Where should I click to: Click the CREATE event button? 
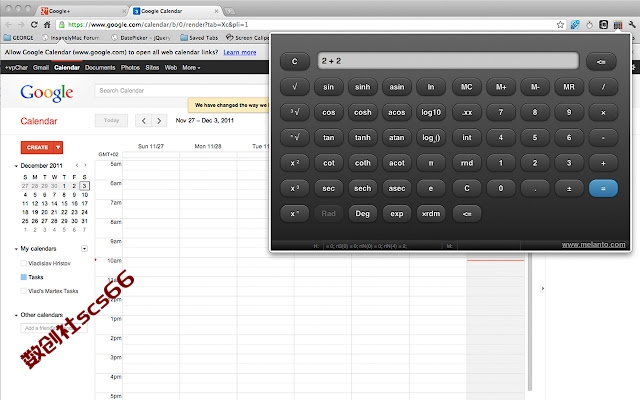[37, 147]
